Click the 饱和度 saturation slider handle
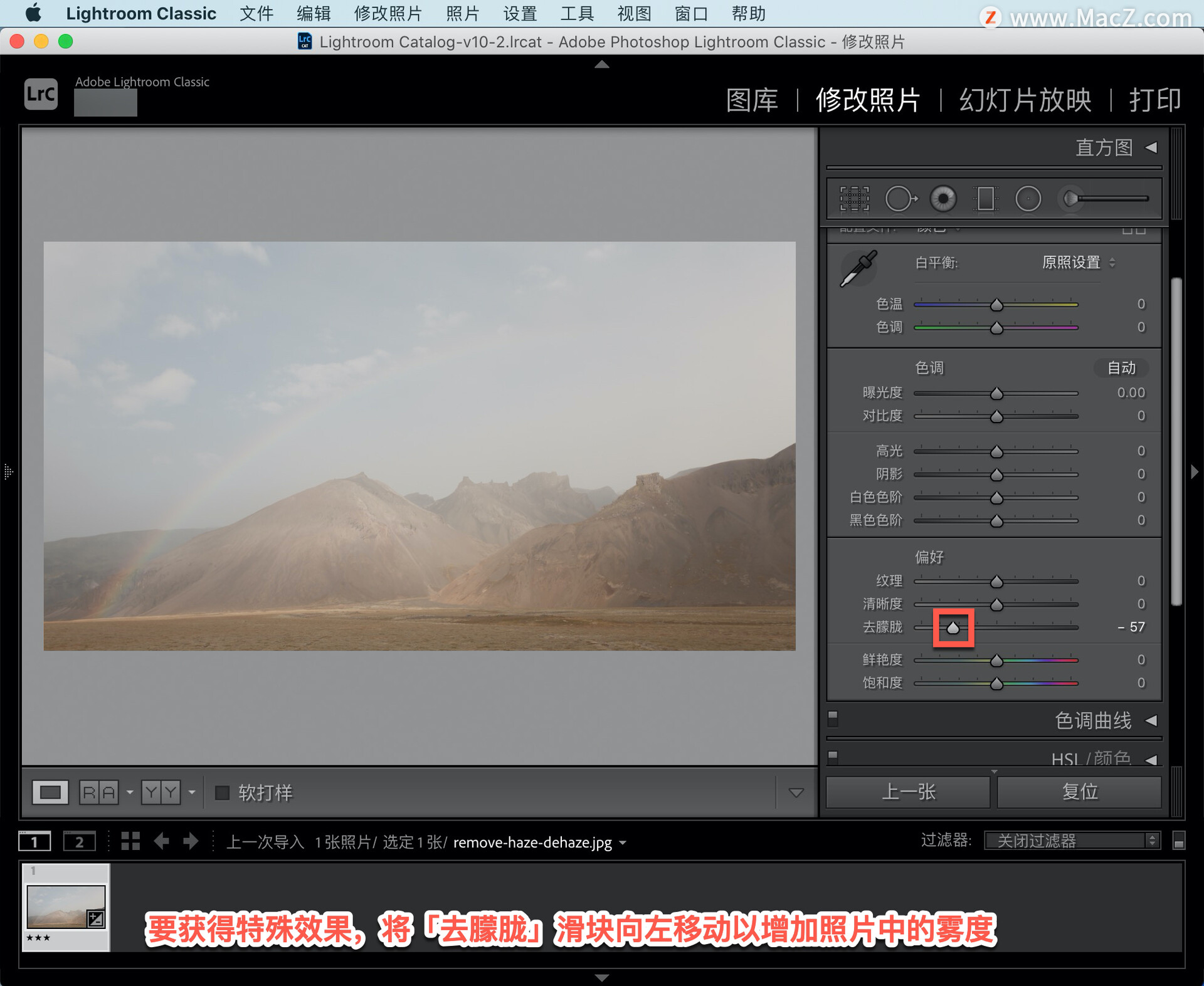 996,684
